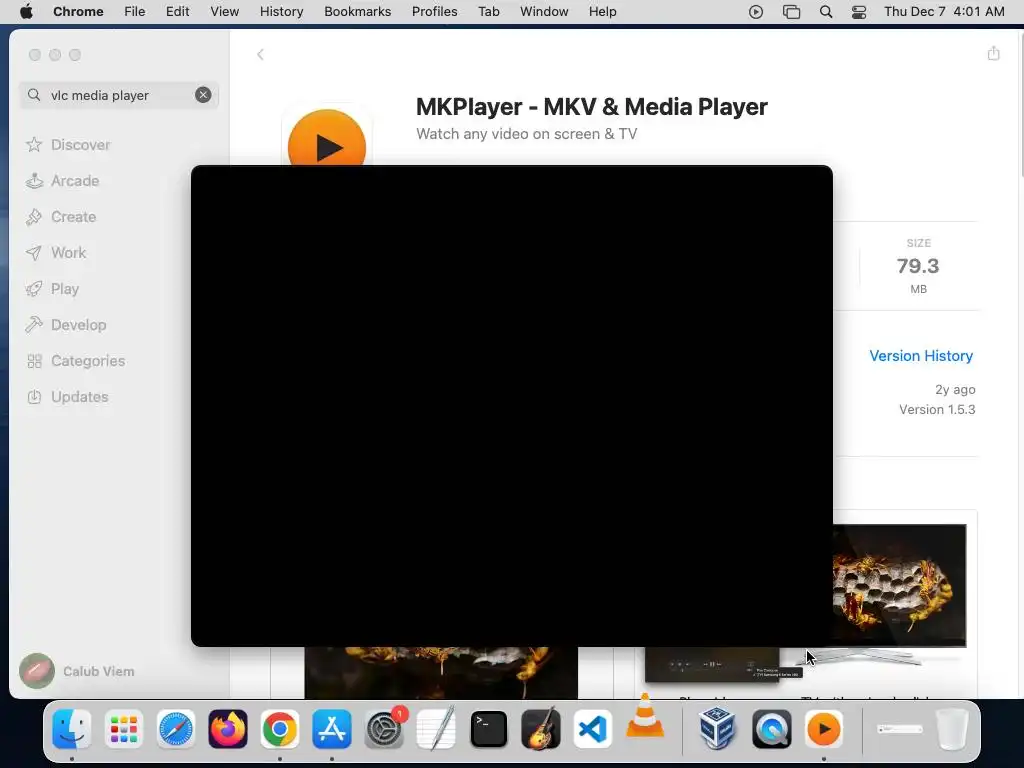Open the Bookmarks menu

click(357, 12)
